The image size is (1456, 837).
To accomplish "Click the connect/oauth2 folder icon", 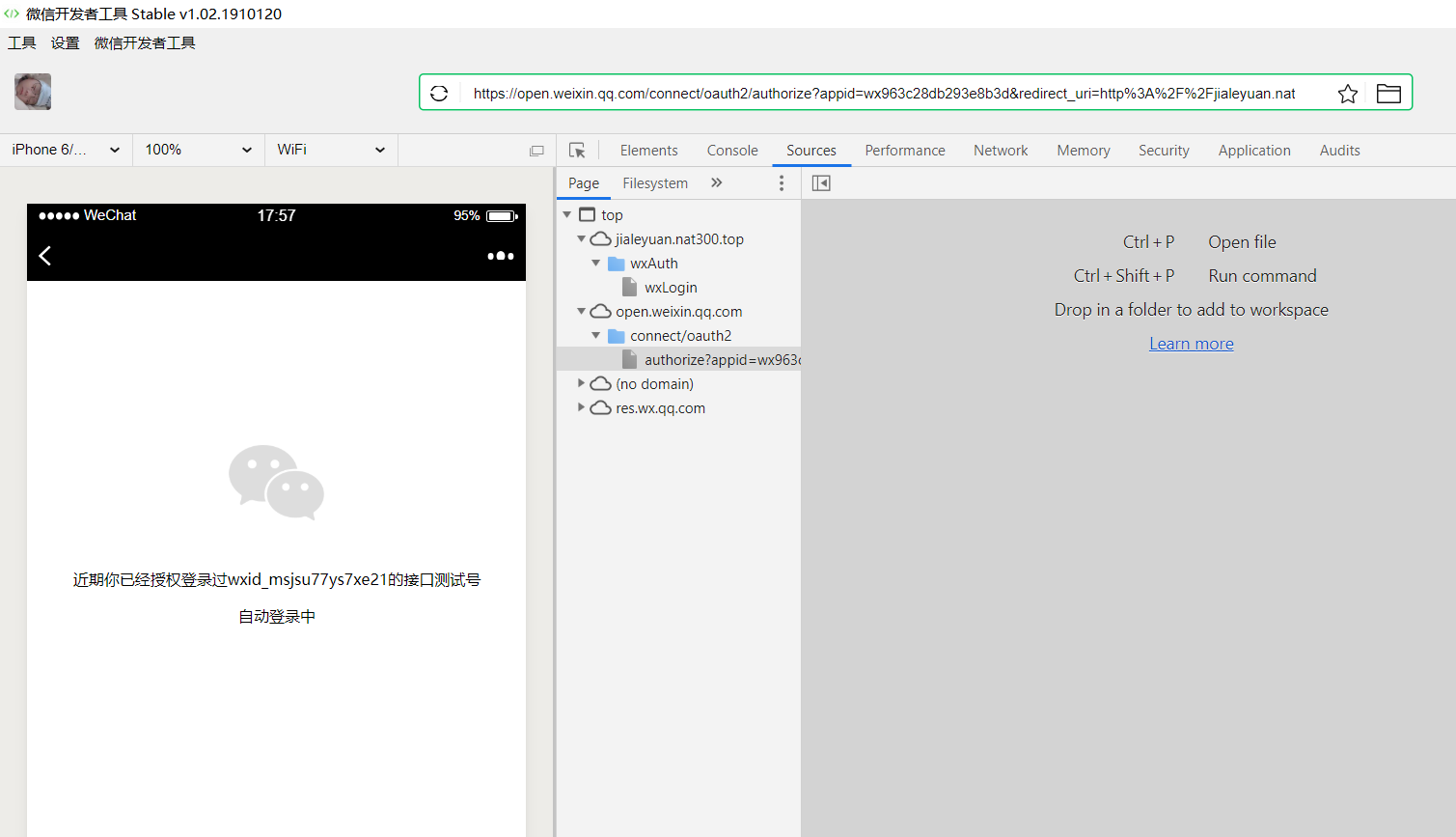I will tap(617, 336).
